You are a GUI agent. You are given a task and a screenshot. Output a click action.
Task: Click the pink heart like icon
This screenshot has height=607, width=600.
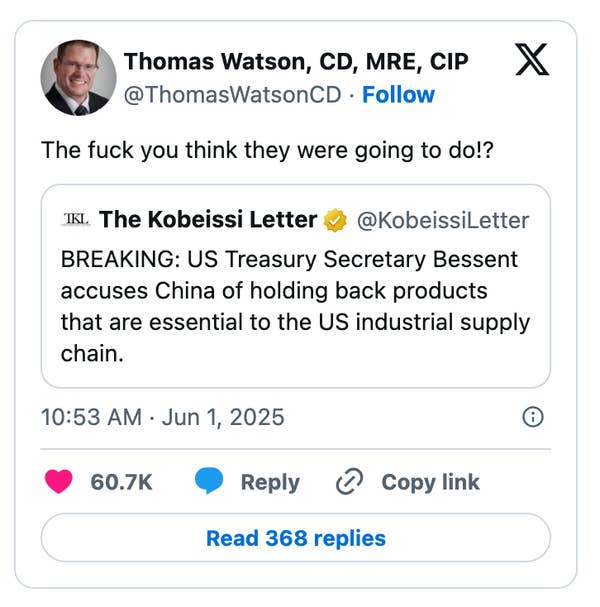[58, 481]
